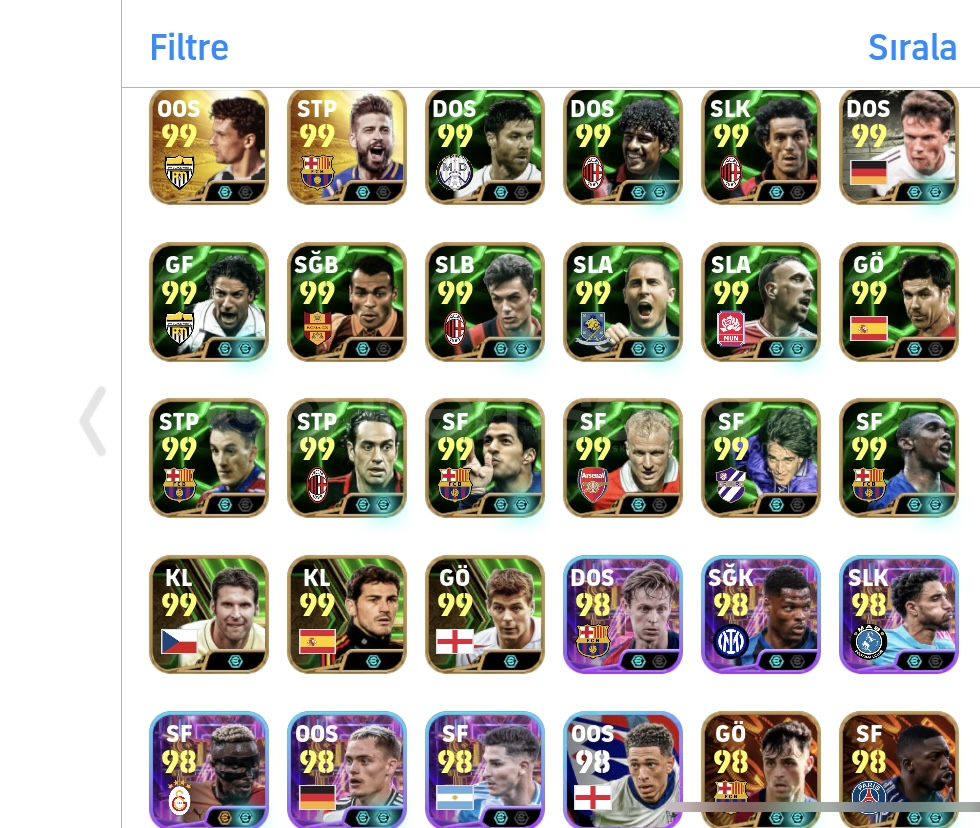Choose the OOS 98 England flag card

point(622,770)
